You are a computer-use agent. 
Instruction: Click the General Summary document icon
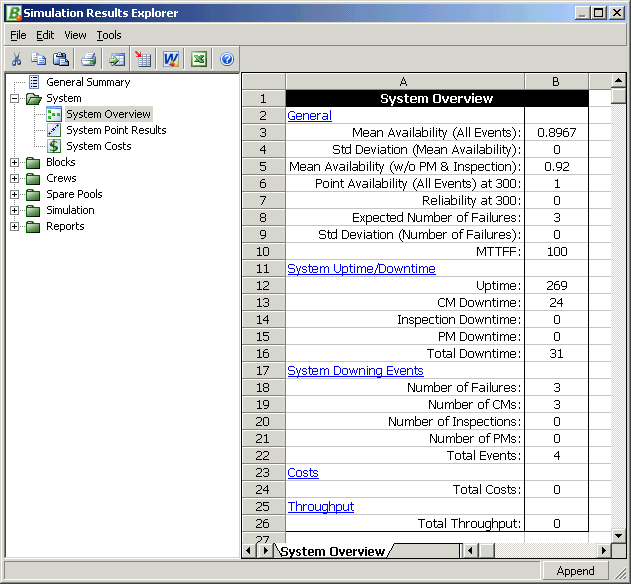tap(34, 82)
